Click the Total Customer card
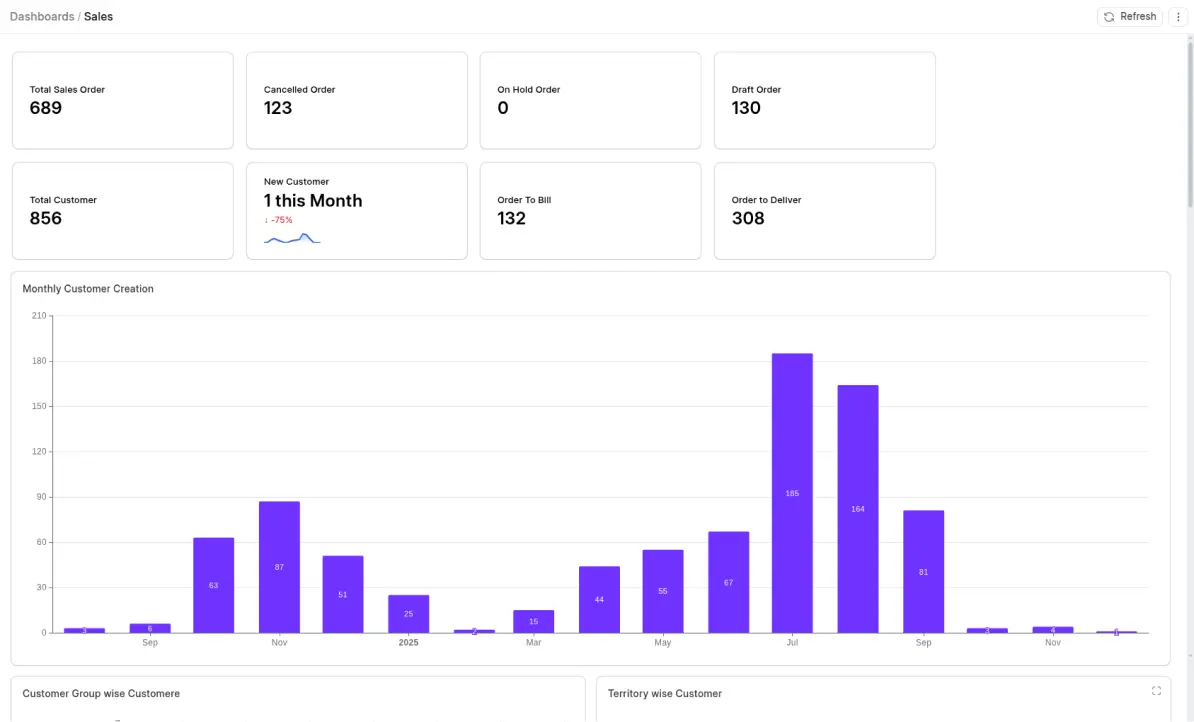Image resolution: width=1194 pixels, height=722 pixels. click(122, 211)
